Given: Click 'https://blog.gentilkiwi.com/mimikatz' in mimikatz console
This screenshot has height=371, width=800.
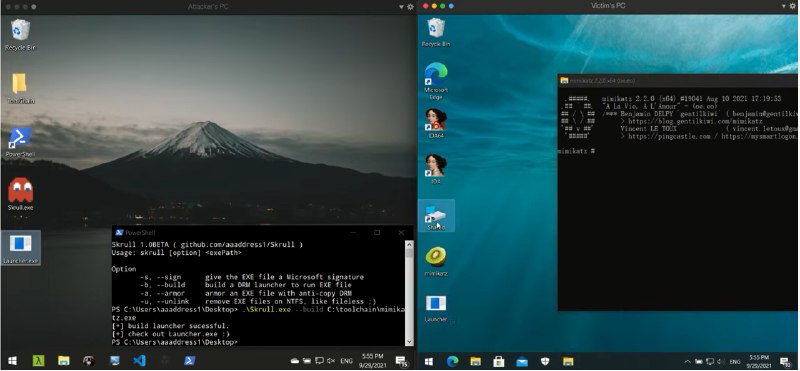Looking at the screenshot, I should pyautogui.click(x=695, y=121).
